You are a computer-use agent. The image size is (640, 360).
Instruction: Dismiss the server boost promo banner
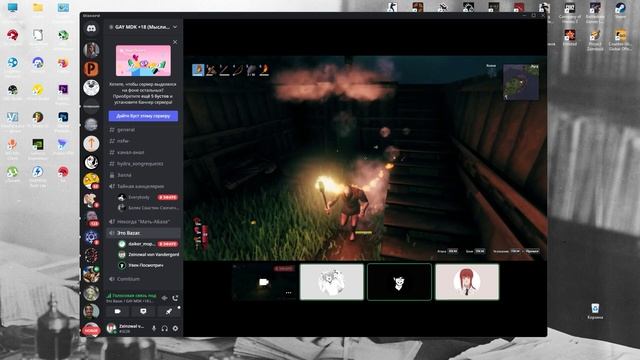[175, 42]
